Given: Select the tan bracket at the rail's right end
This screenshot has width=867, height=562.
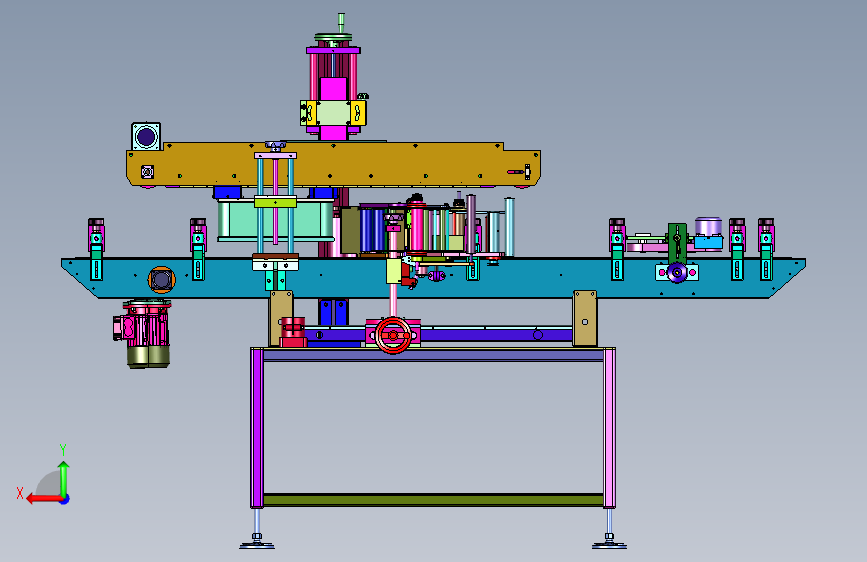Looking at the screenshot, I should [585, 319].
